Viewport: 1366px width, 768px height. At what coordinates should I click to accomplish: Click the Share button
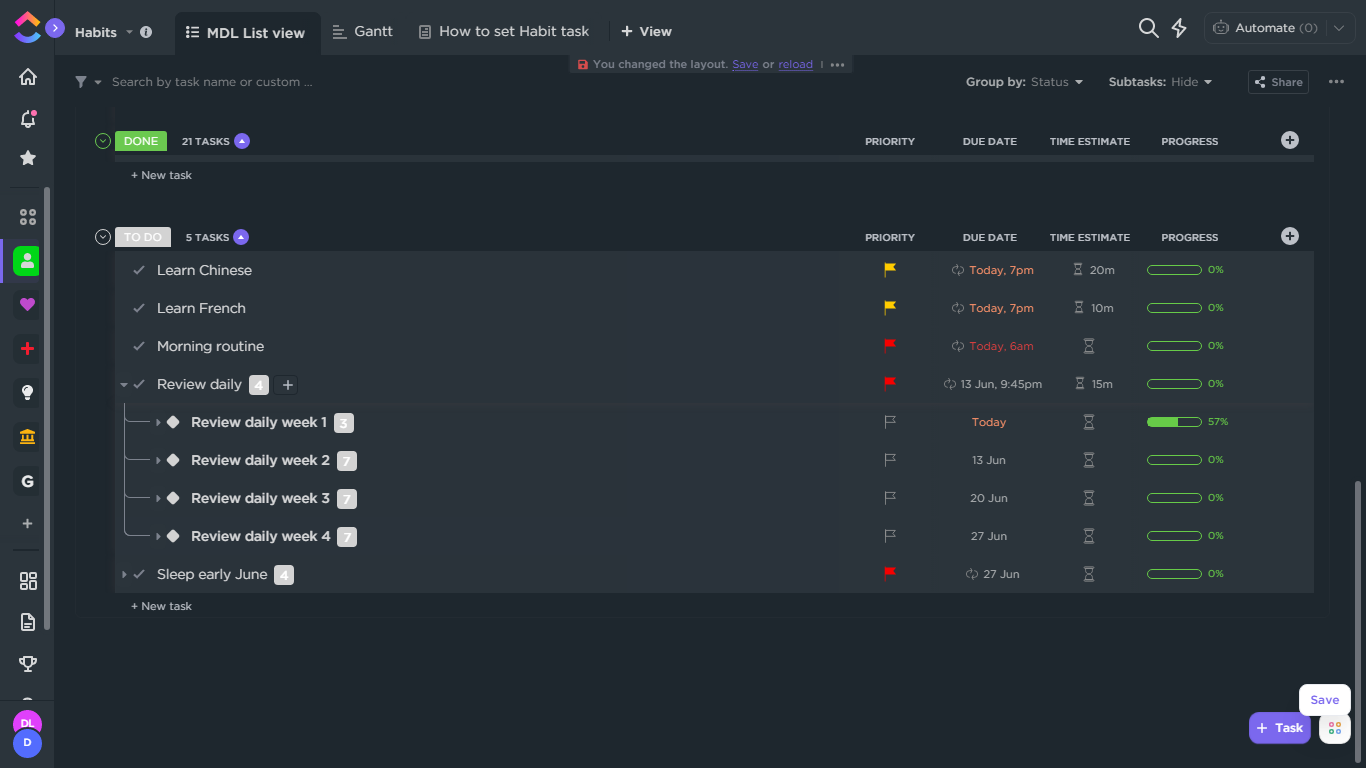(x=1278, y=82)
